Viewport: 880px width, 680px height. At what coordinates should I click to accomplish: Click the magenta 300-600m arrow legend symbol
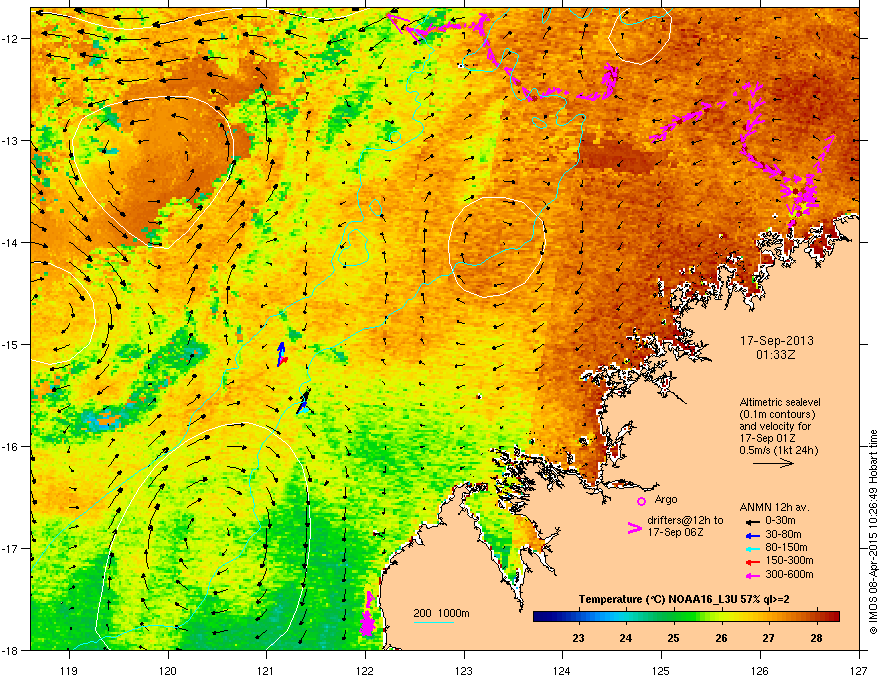point(751,575)
